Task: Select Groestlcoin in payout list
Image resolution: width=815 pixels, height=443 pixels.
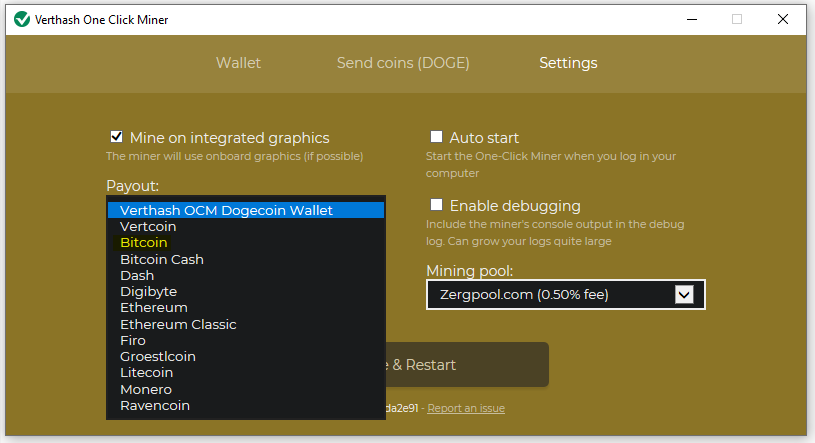Action: click(246, 357)
